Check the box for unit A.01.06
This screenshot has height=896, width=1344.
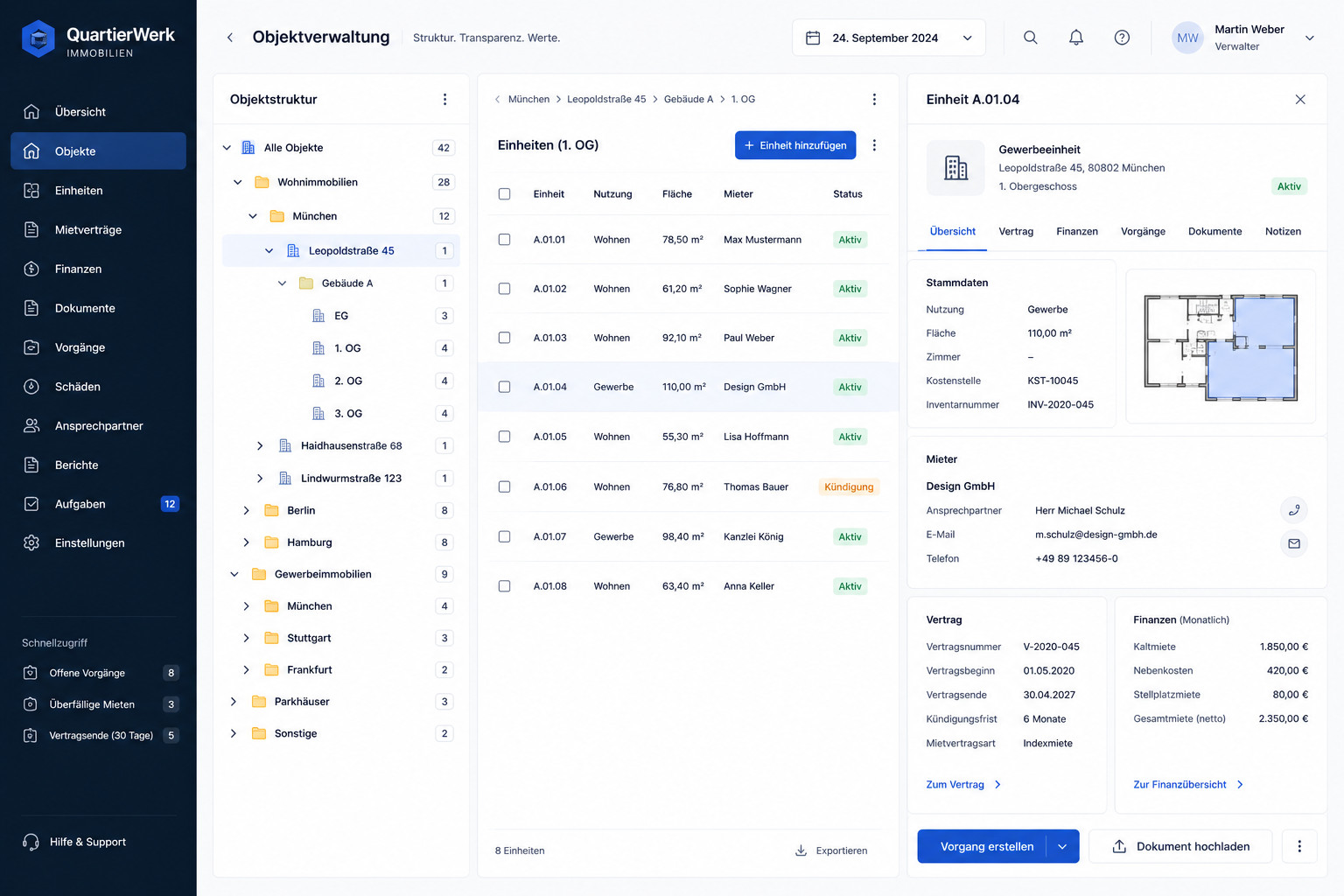[x=504, y=486]
